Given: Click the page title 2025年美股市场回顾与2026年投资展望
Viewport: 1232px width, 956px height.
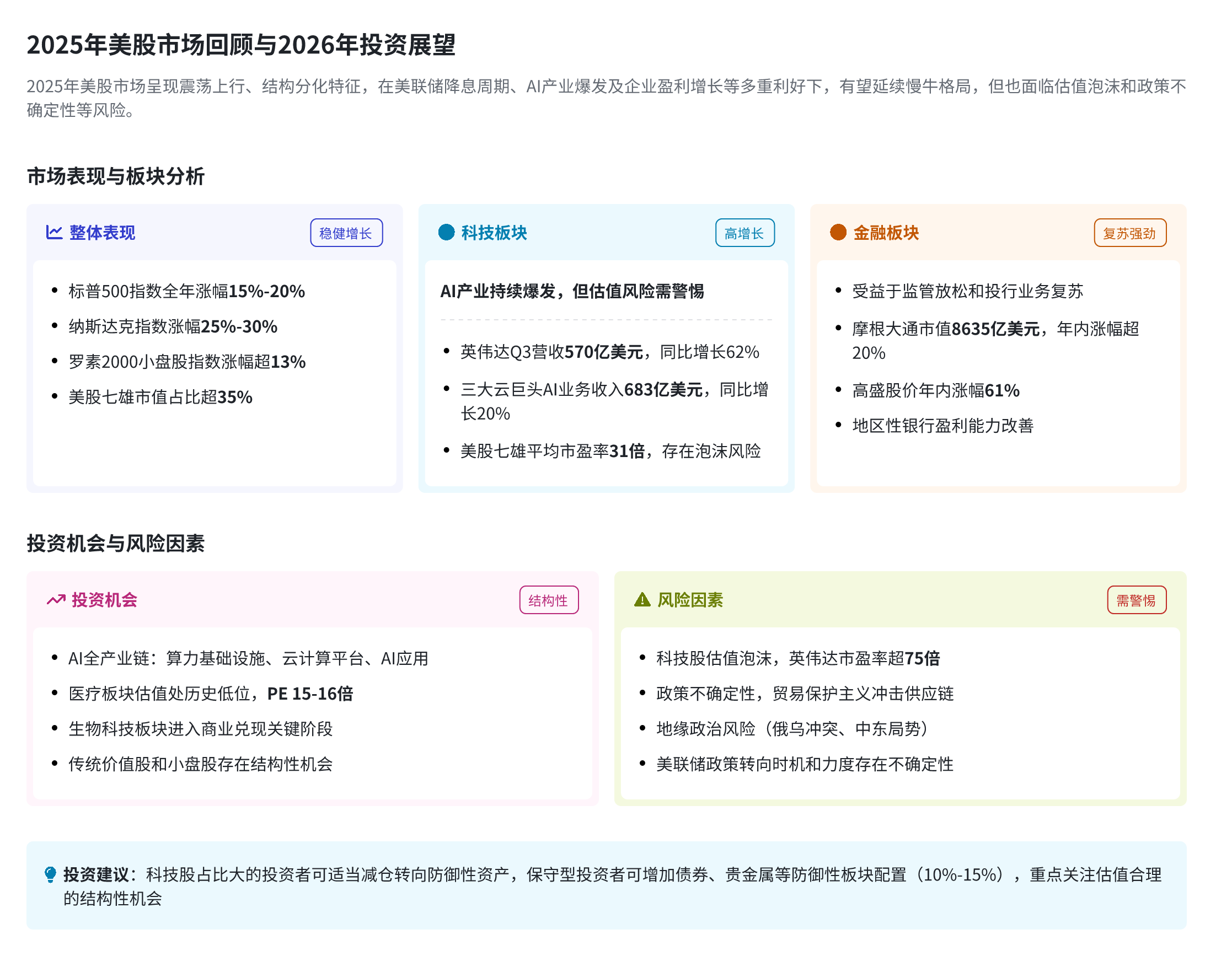Looking at the screenshot, I should click(242, 45).
